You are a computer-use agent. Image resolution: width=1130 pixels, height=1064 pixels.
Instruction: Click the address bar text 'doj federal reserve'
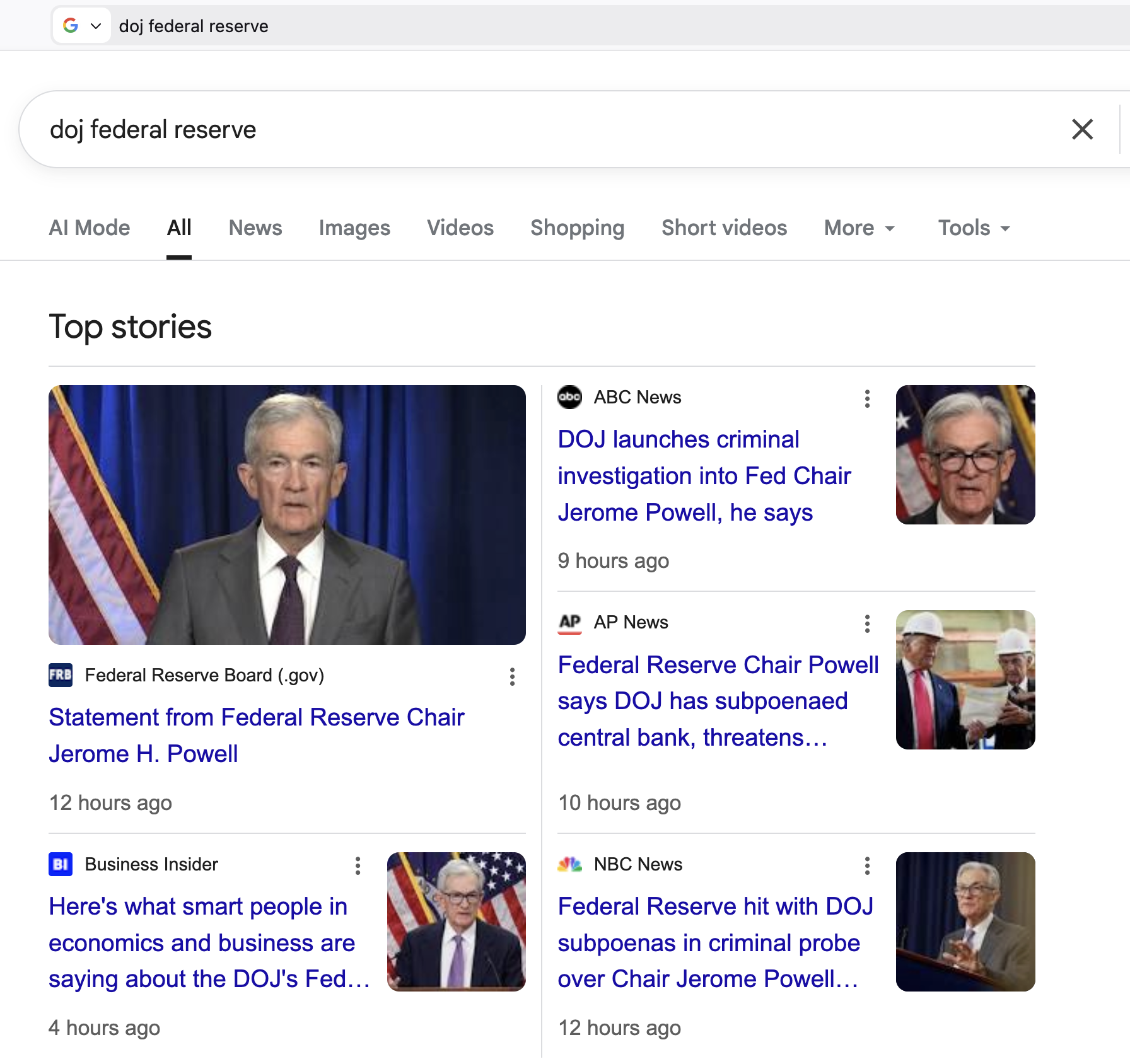[194, 26]
